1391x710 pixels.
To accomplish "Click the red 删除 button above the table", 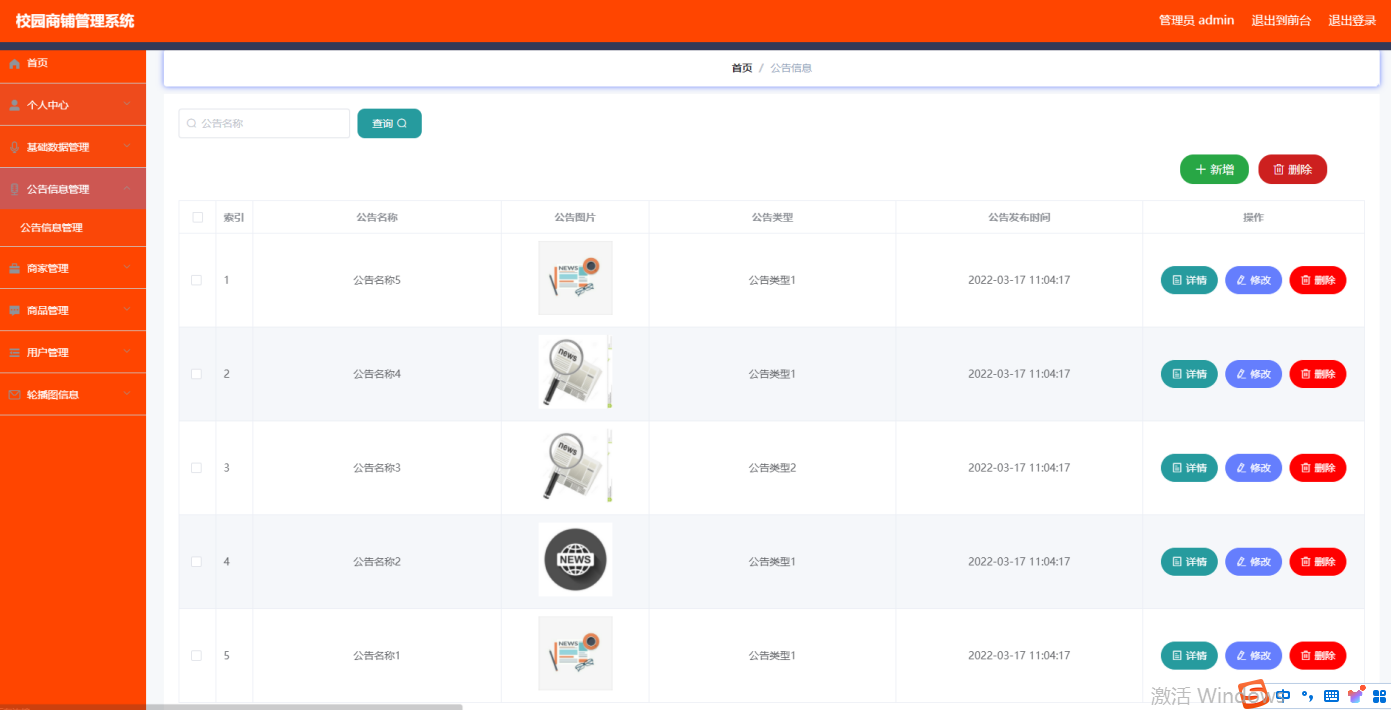I will 1292,170.
